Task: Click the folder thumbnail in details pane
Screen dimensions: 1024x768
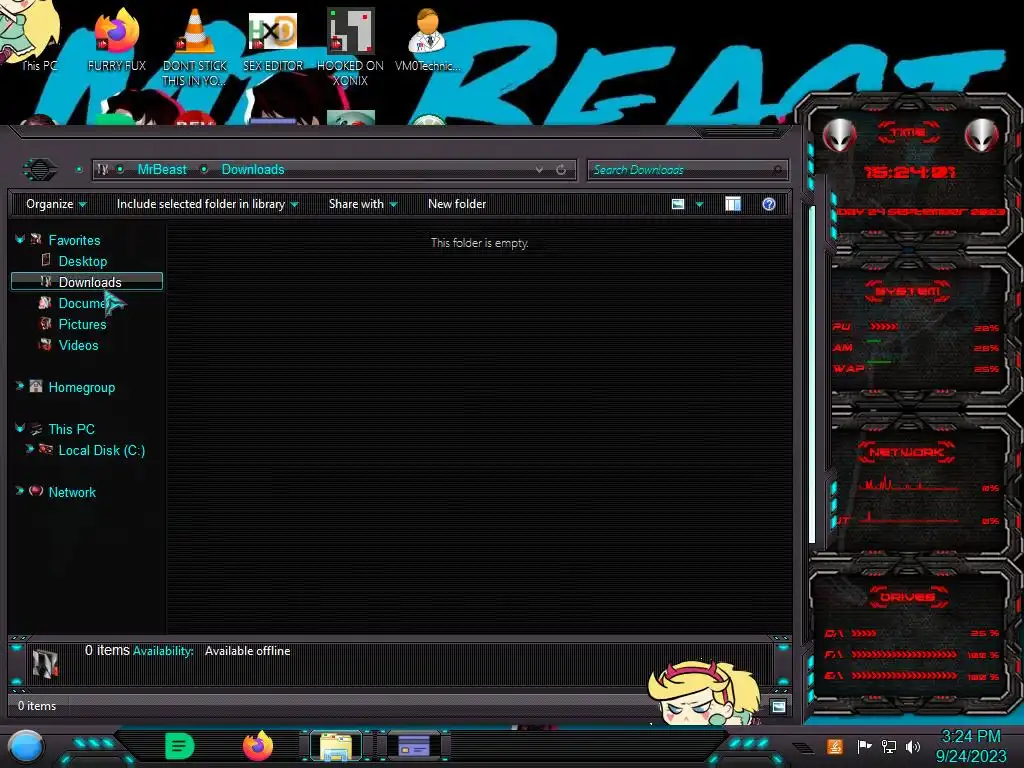Action: (45, 663)
